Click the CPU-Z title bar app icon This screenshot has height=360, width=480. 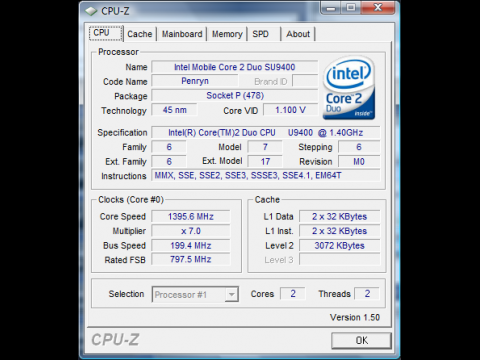point(91,11)
